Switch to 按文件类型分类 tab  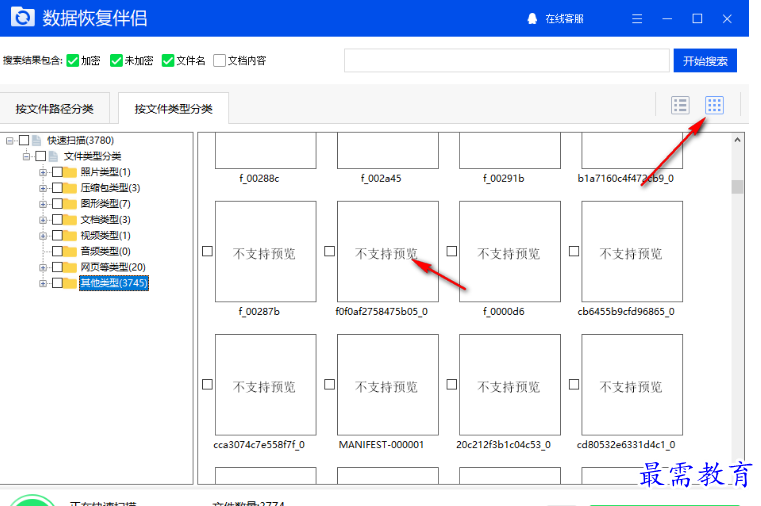(x=173, y=109)
